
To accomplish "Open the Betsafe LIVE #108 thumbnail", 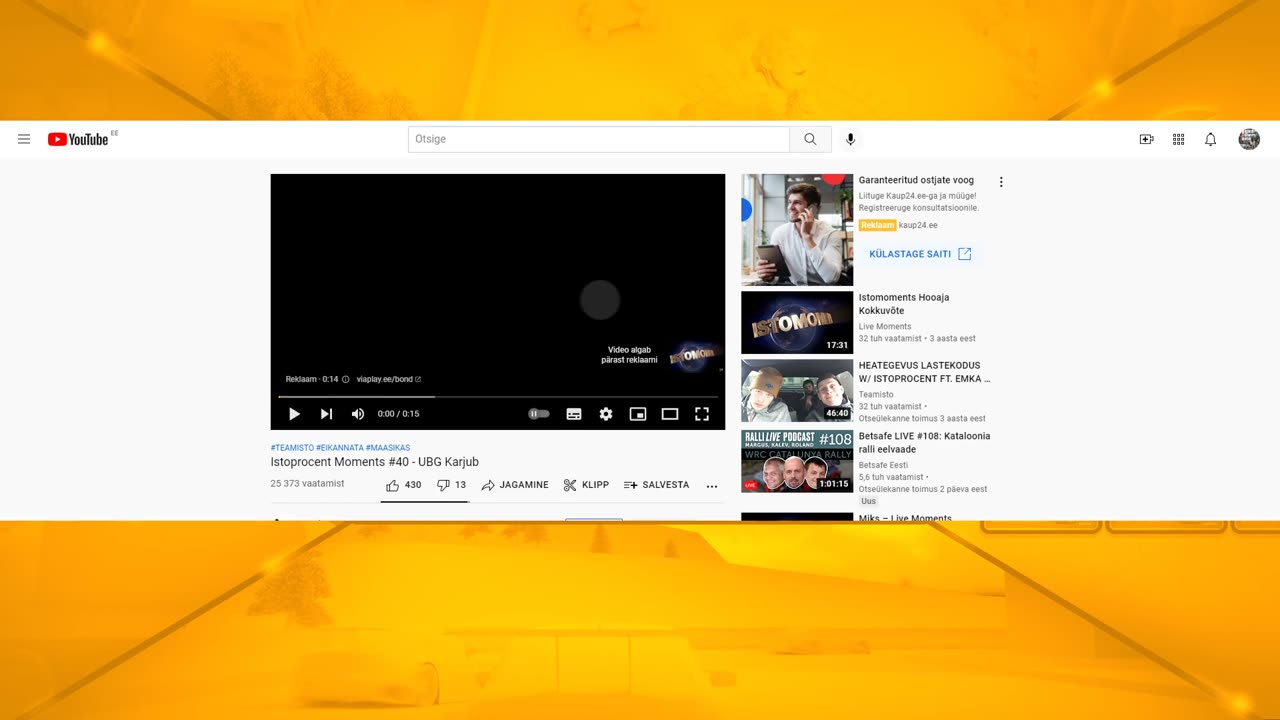I will tap(797, 461).
